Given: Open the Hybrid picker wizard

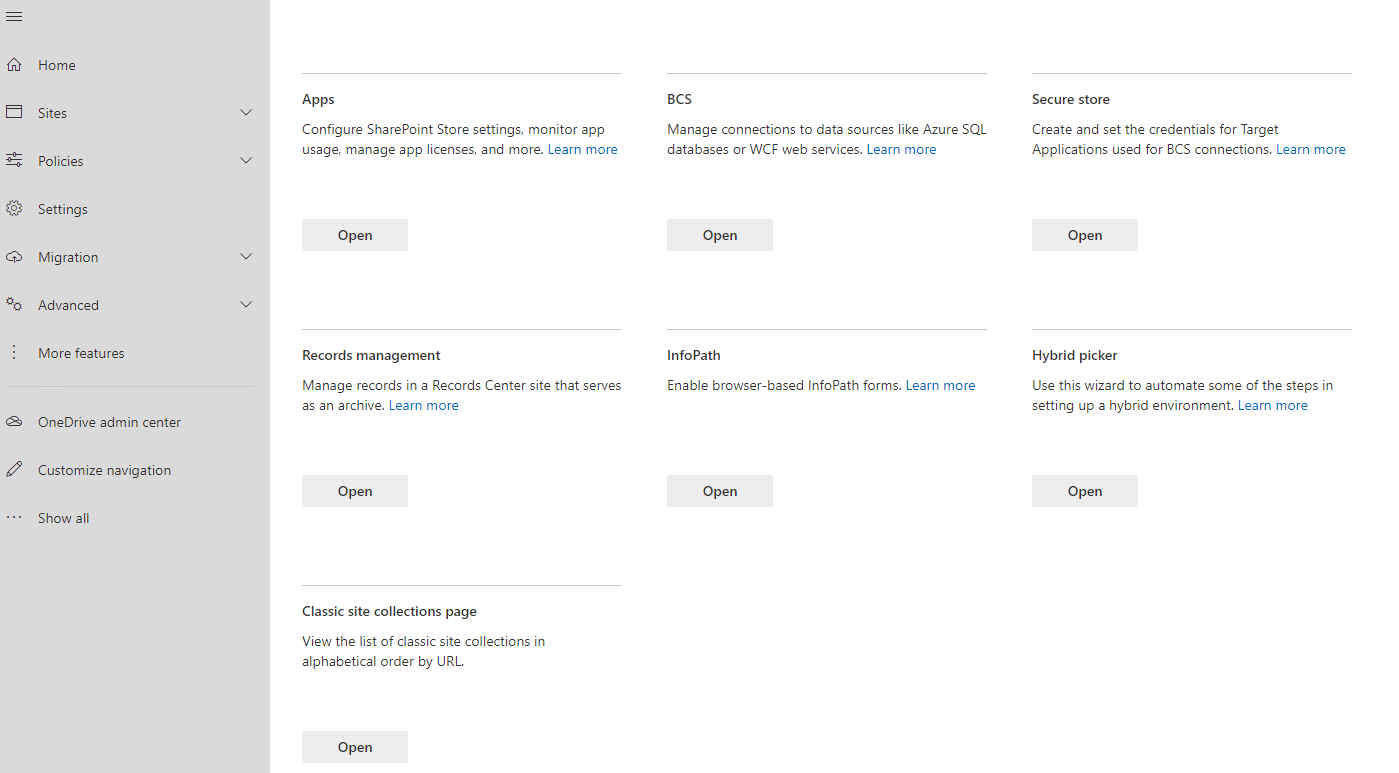Looking at the screenshot, I should pyautogui.click(x=1085, y=491).
